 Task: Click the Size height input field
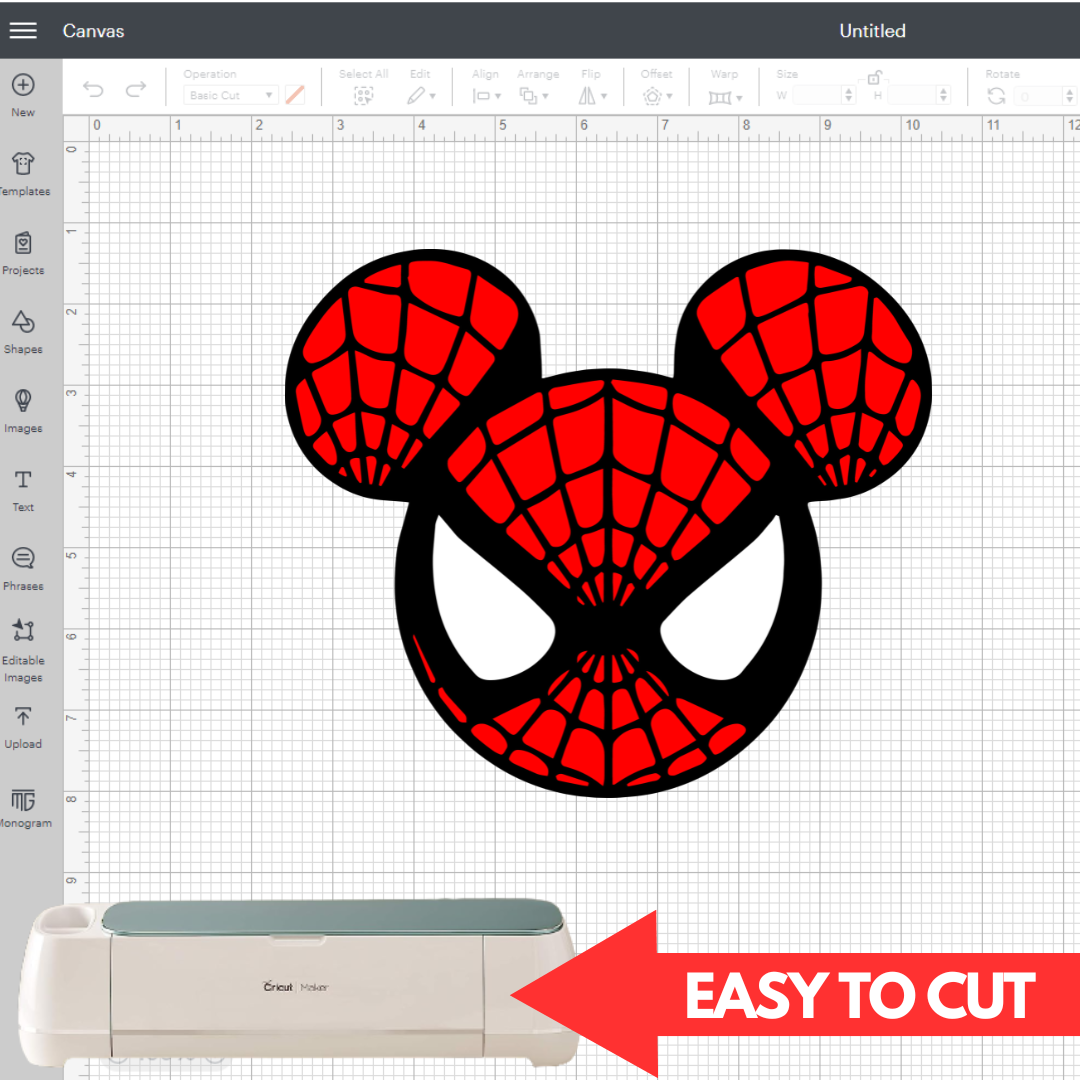click(912, 95)
